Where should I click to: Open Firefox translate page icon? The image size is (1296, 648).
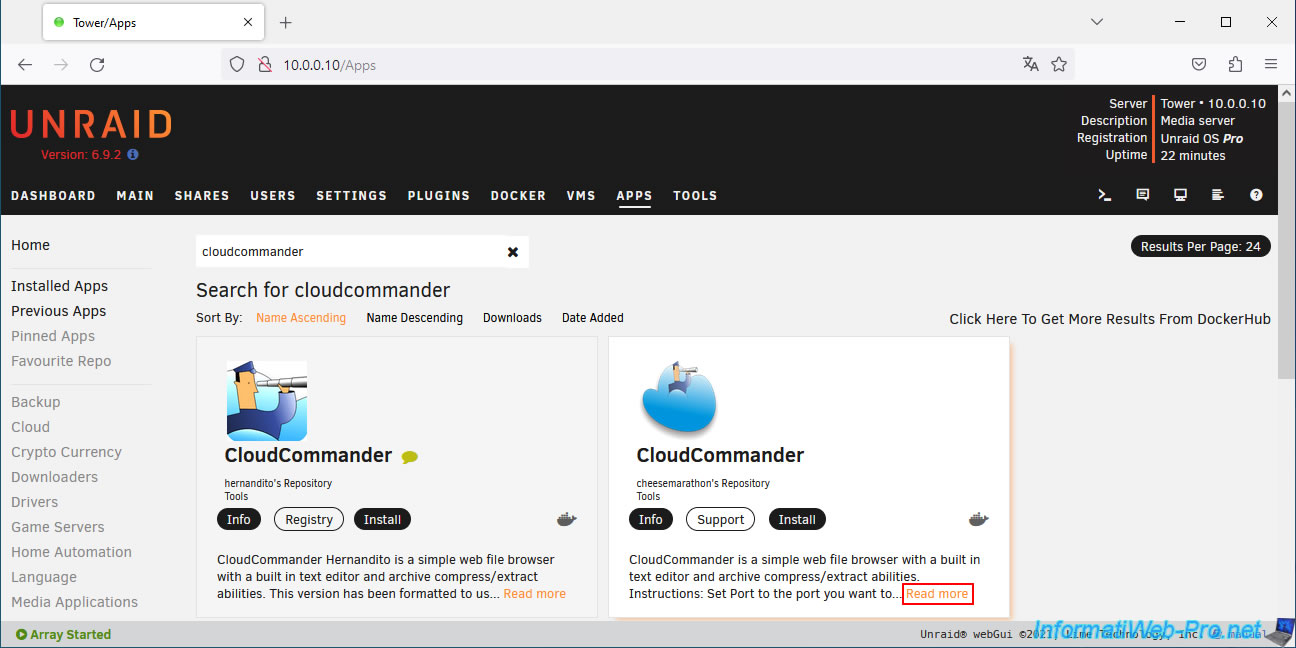tap(1031, 64)
